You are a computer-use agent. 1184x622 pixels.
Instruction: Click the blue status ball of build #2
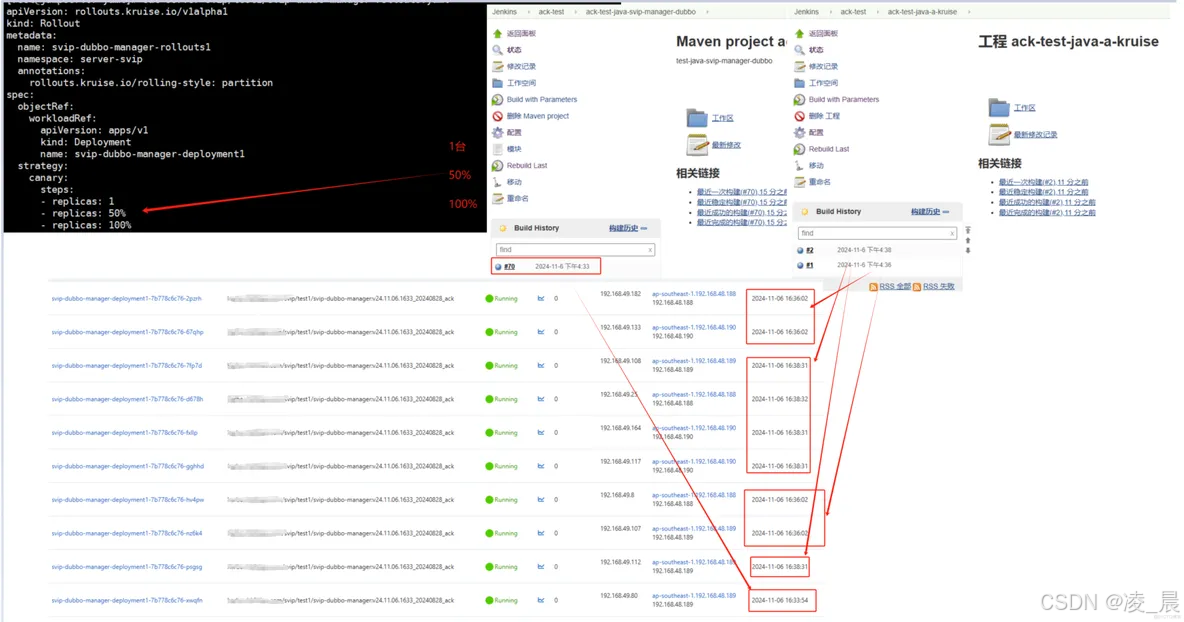point(800,250)
